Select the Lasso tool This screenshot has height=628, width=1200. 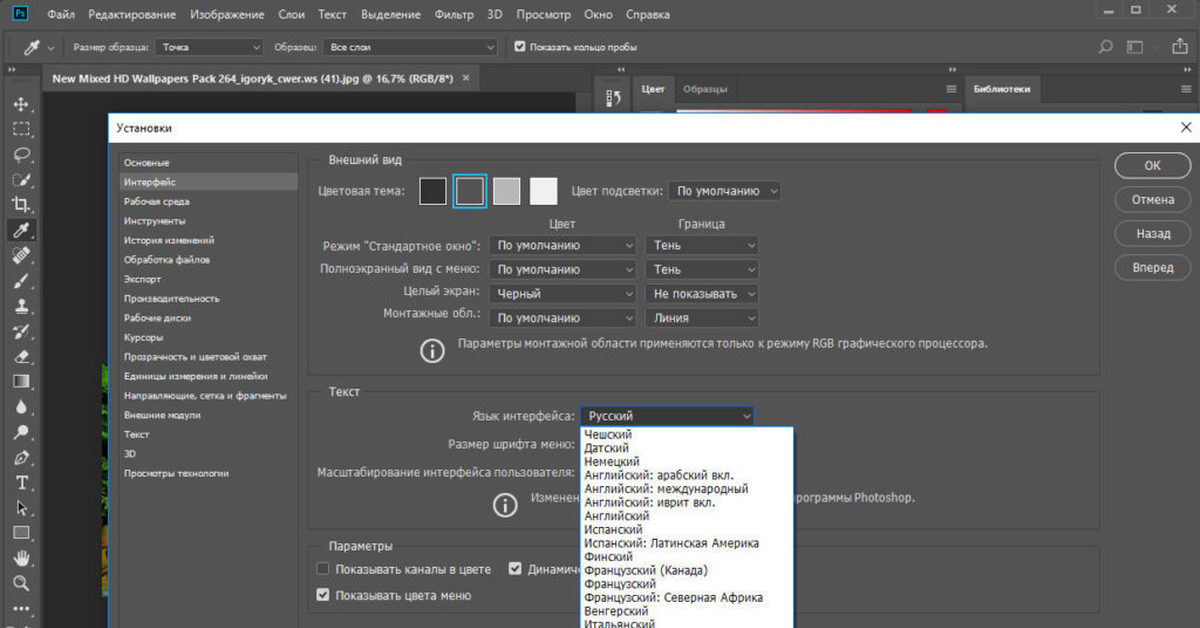coord(21,155)
